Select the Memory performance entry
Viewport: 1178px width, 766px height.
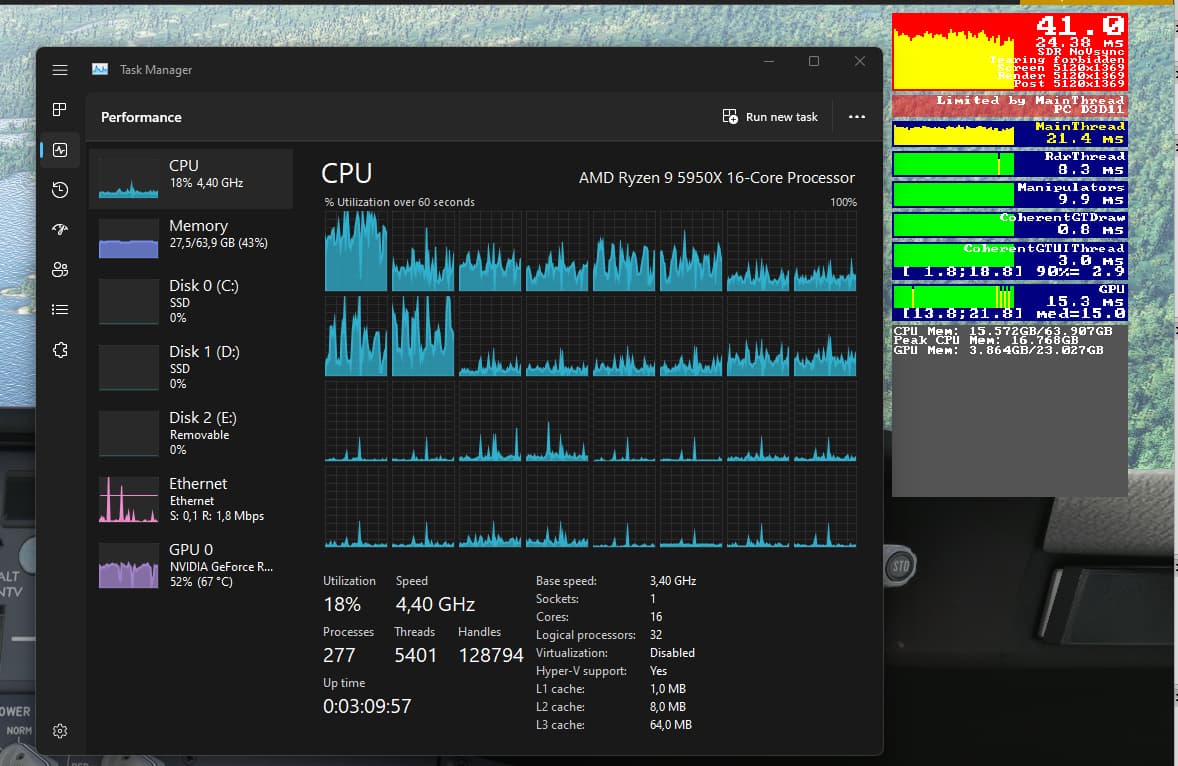coord(191,239)
